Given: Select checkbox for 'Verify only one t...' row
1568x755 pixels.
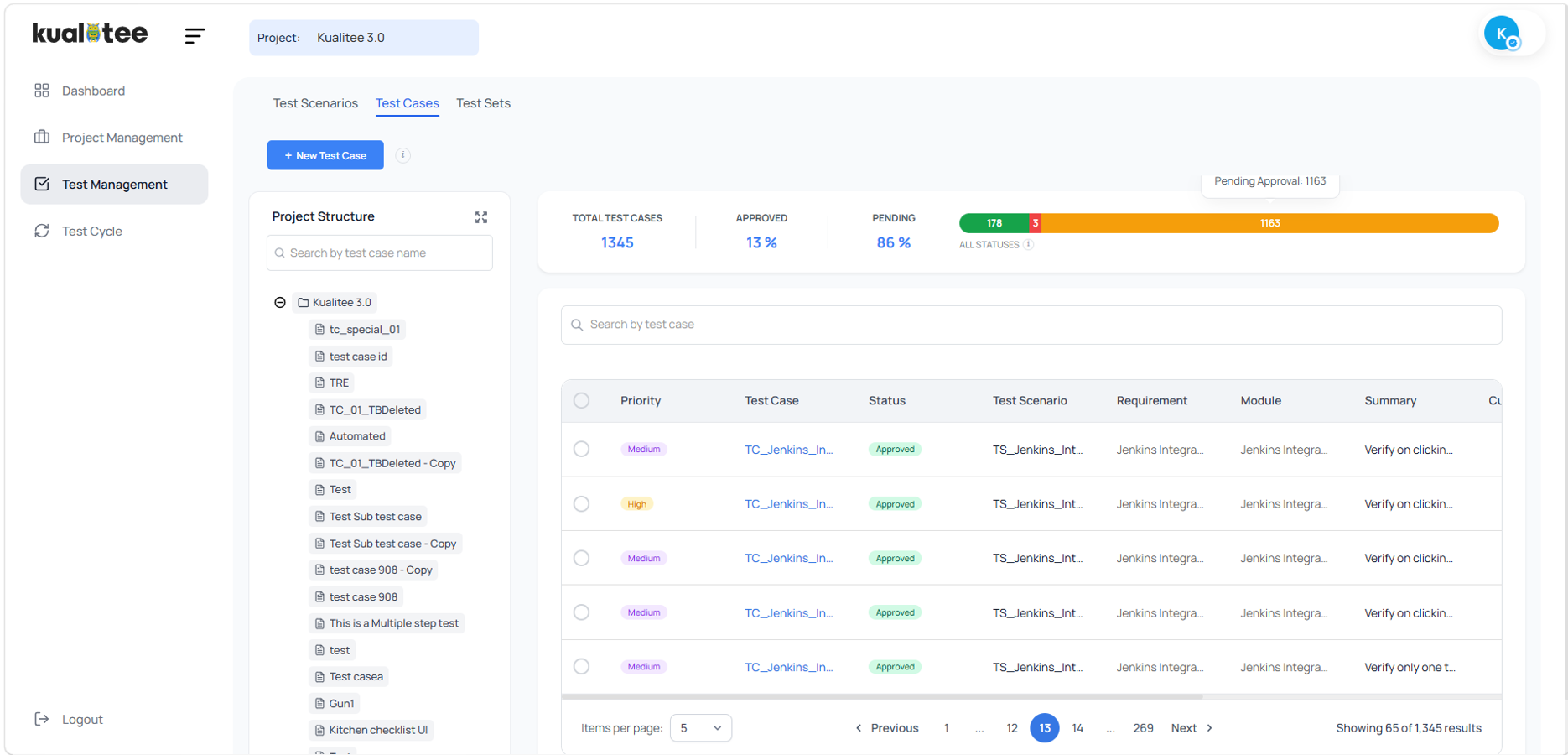Looking at the screenshot, I should tap(581, 666).
